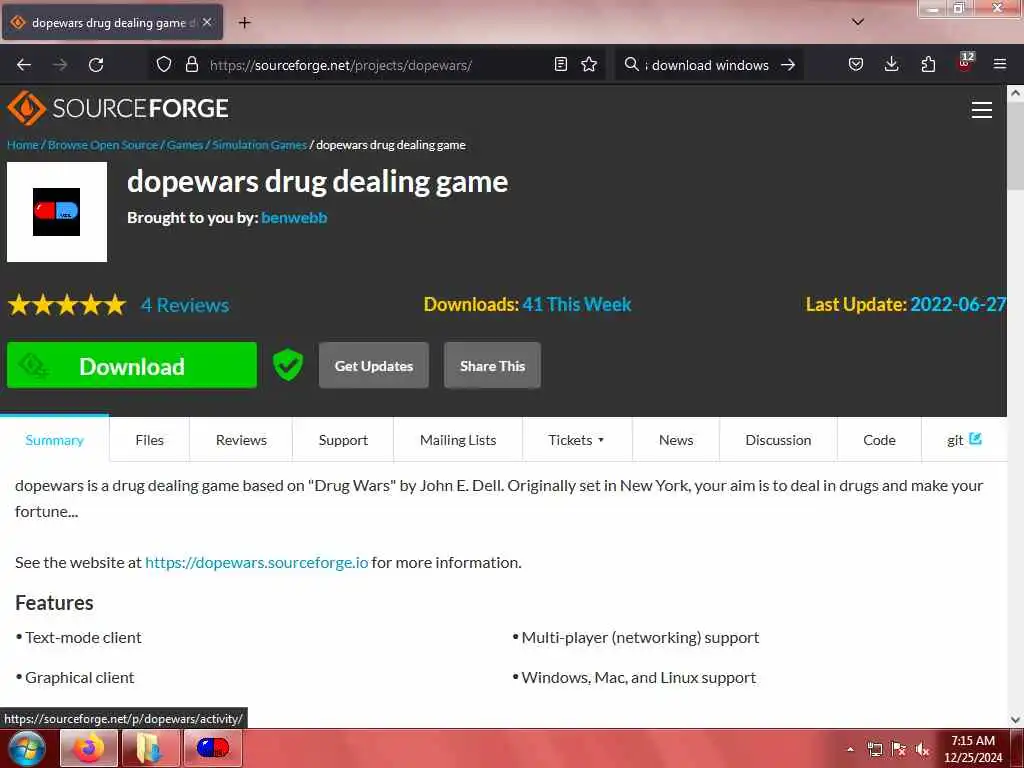Open the Windows Start button

[26, 748]
